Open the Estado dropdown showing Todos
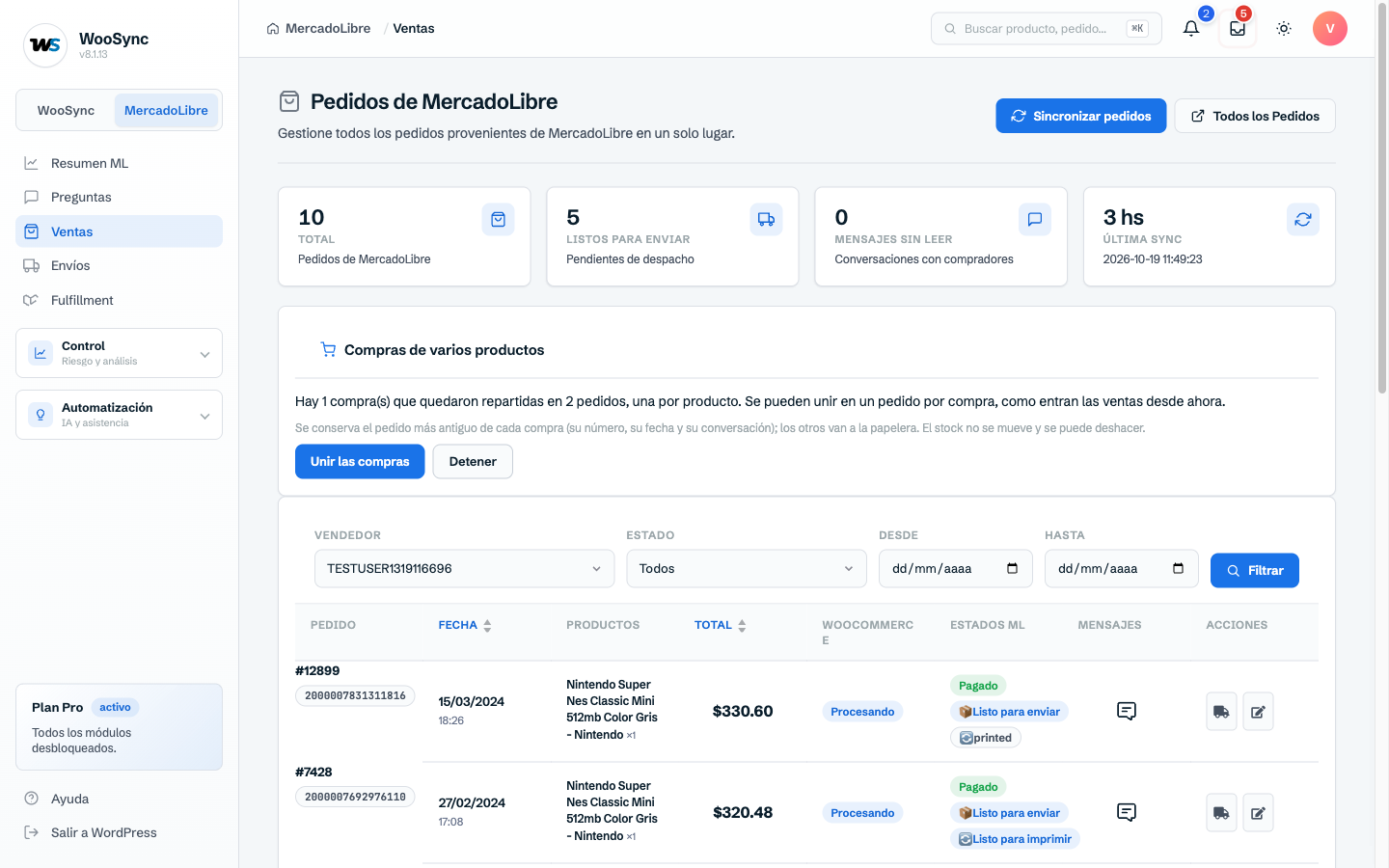The height and width of the screenshot is (868, 1389). tap(747, 569)
